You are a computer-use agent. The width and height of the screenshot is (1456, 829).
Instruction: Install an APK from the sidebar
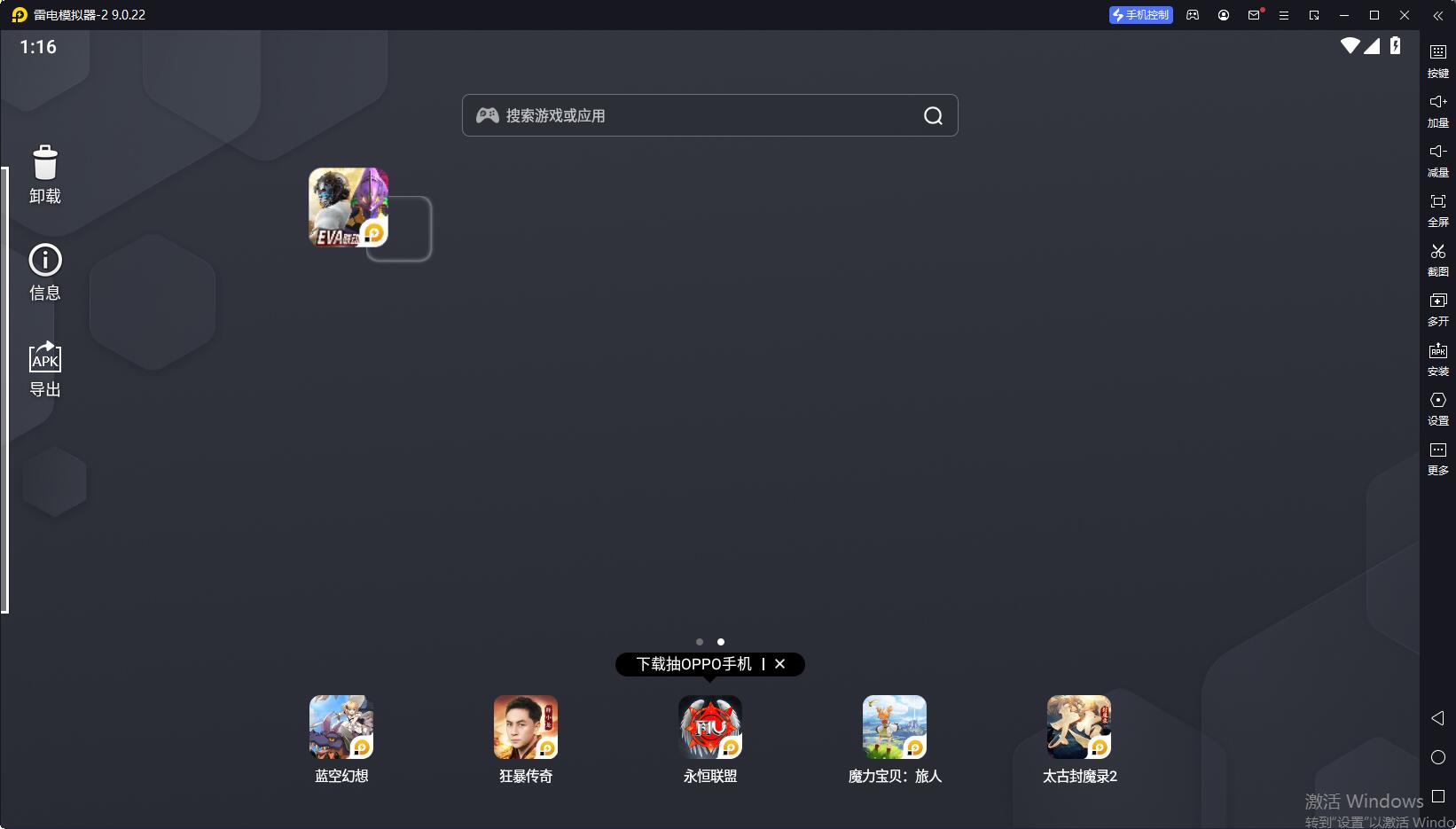pos(1437,351)
